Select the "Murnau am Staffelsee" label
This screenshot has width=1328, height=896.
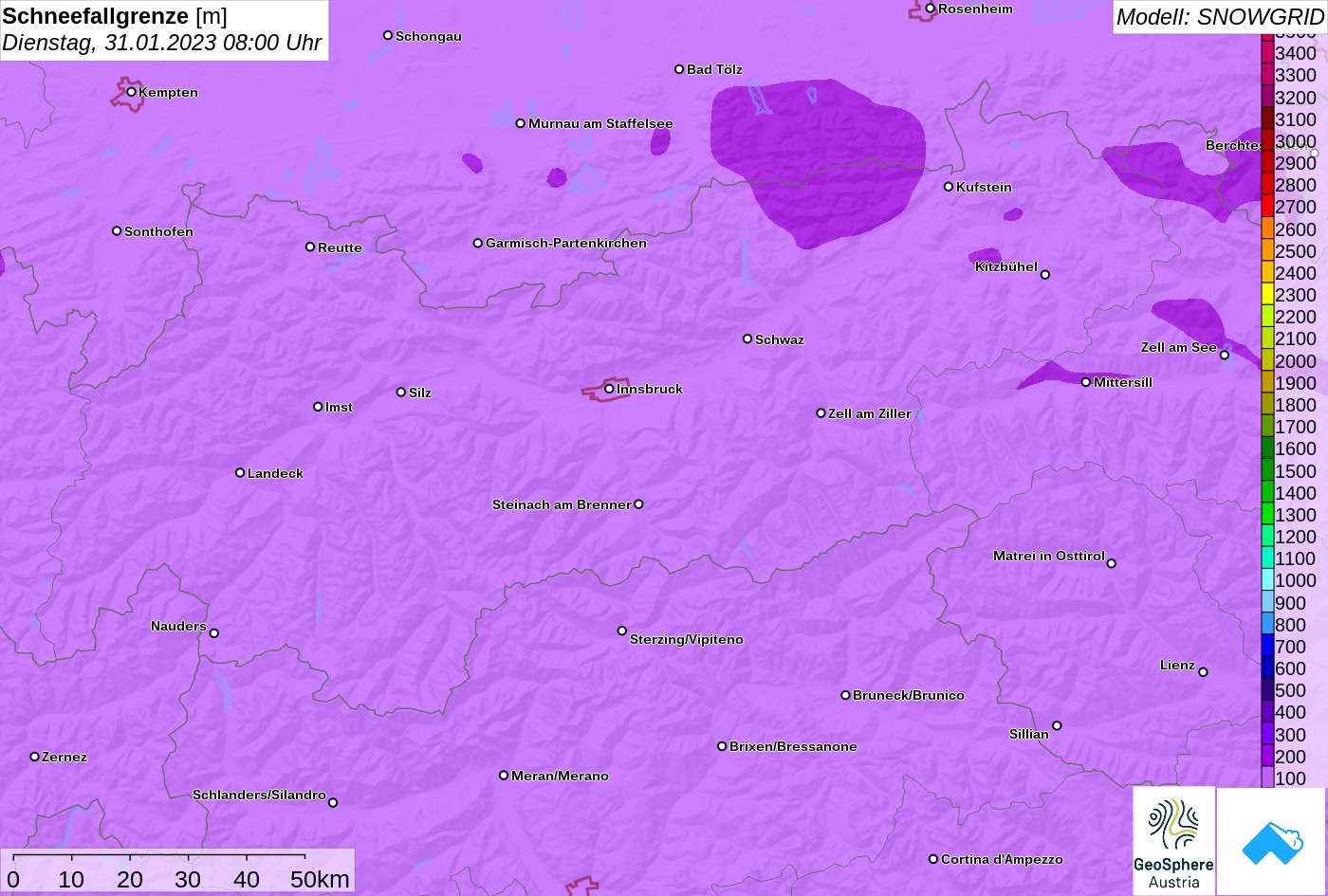[600, 123]
